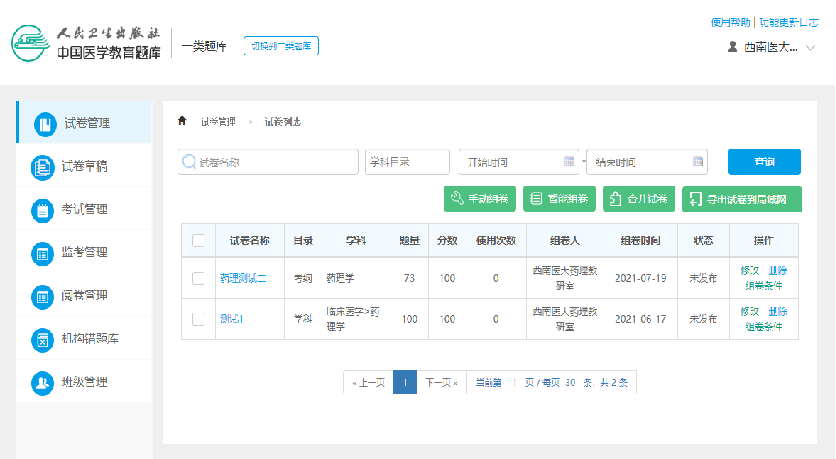Click the 监考管理 sidebar icon
The image size is (836, 459).
tap(43, 253)
